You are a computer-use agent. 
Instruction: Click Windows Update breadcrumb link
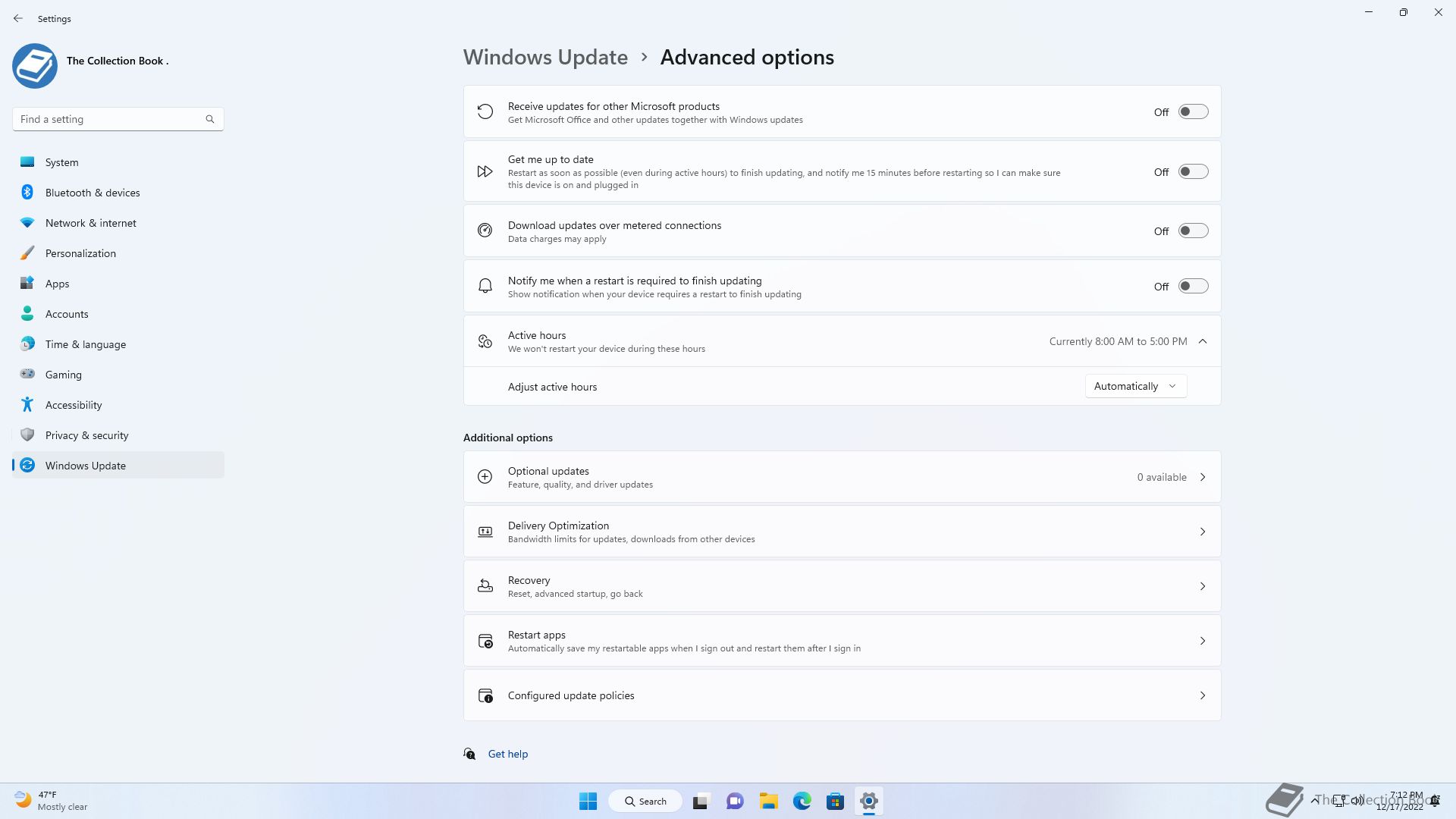click(x=545, y=57)
